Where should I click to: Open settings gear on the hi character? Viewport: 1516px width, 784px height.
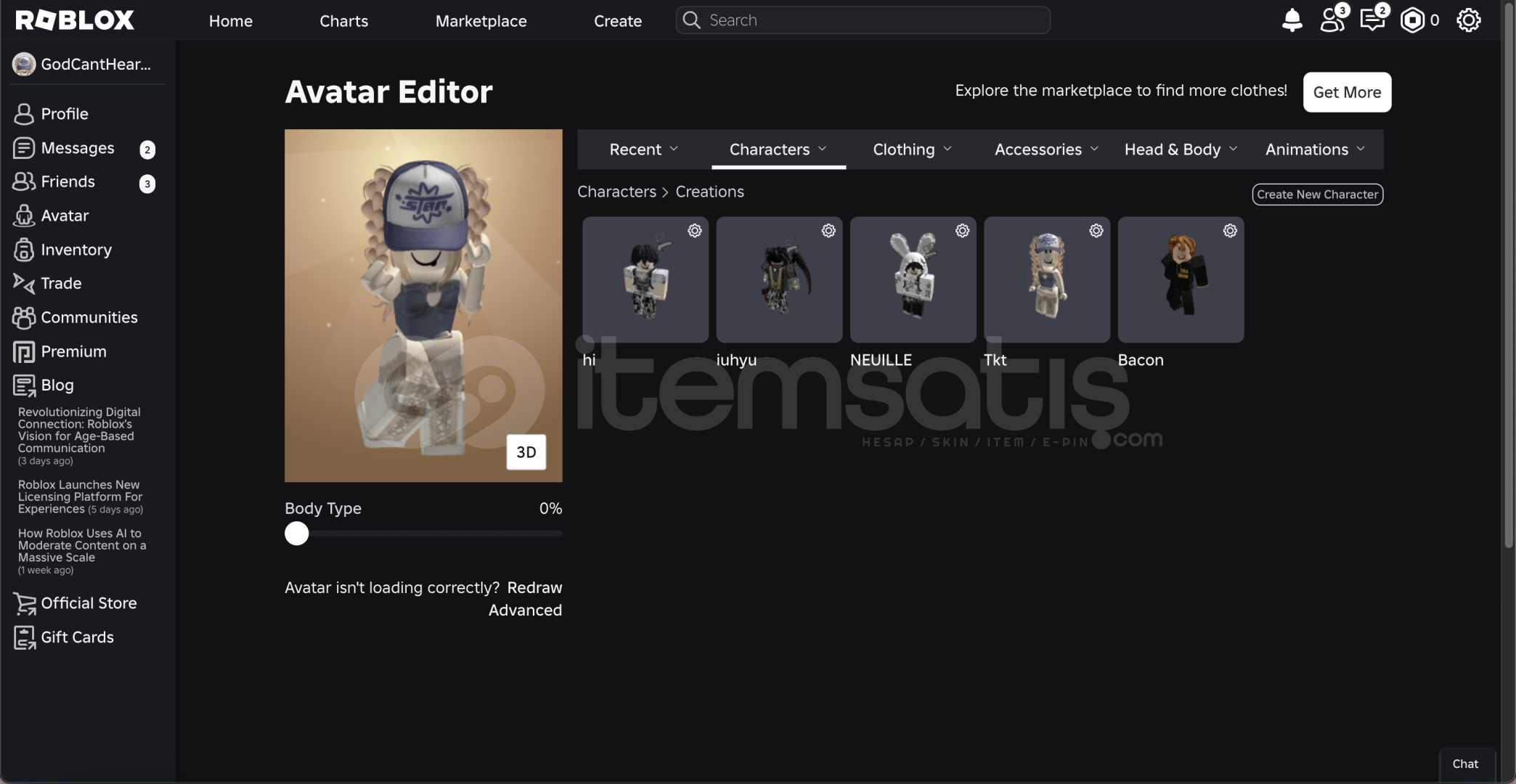pyautogui.click(x=695, y=231)
